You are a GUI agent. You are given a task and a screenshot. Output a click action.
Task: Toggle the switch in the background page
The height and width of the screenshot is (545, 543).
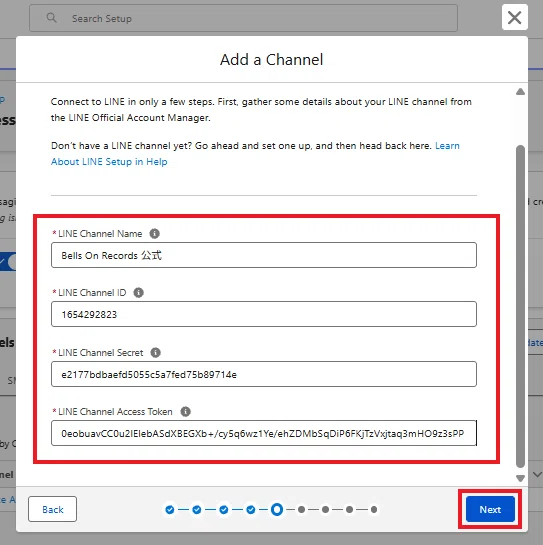[8, 261]
